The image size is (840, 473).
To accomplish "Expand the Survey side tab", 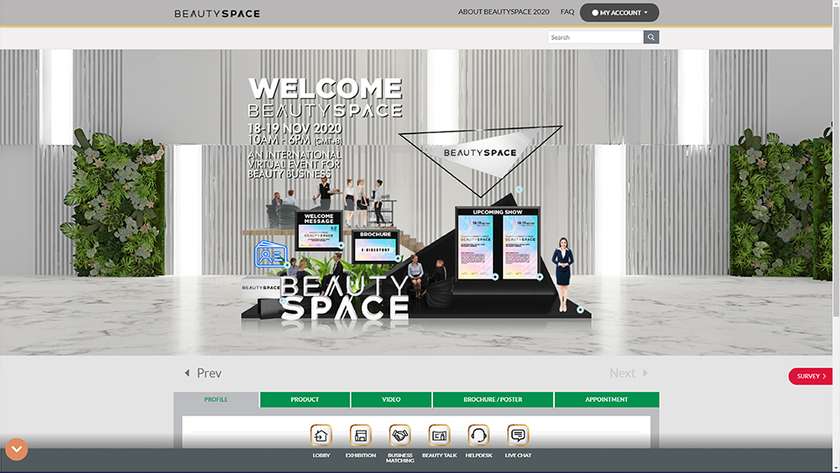I will coord(810,376).
